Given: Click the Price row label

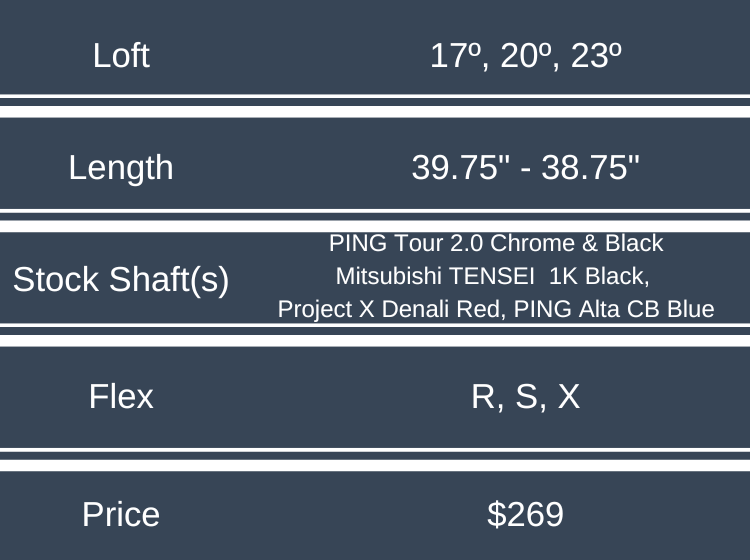Looking at the screenshot, I should [121, 514].
